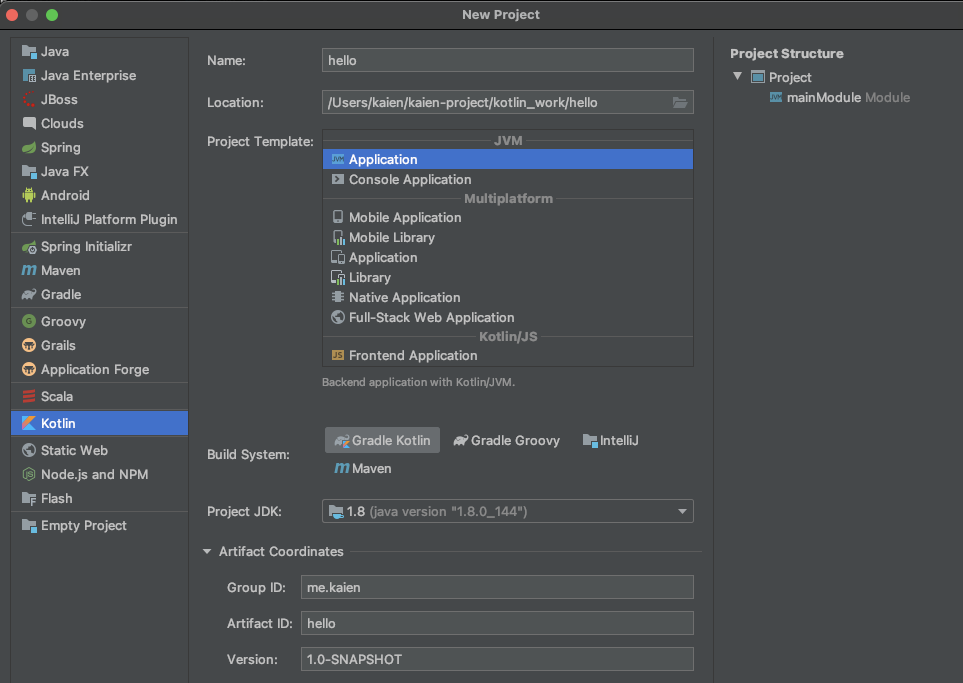Switch build system to Gradle Groovy
The image size is (963, 683).
(507, 440)
